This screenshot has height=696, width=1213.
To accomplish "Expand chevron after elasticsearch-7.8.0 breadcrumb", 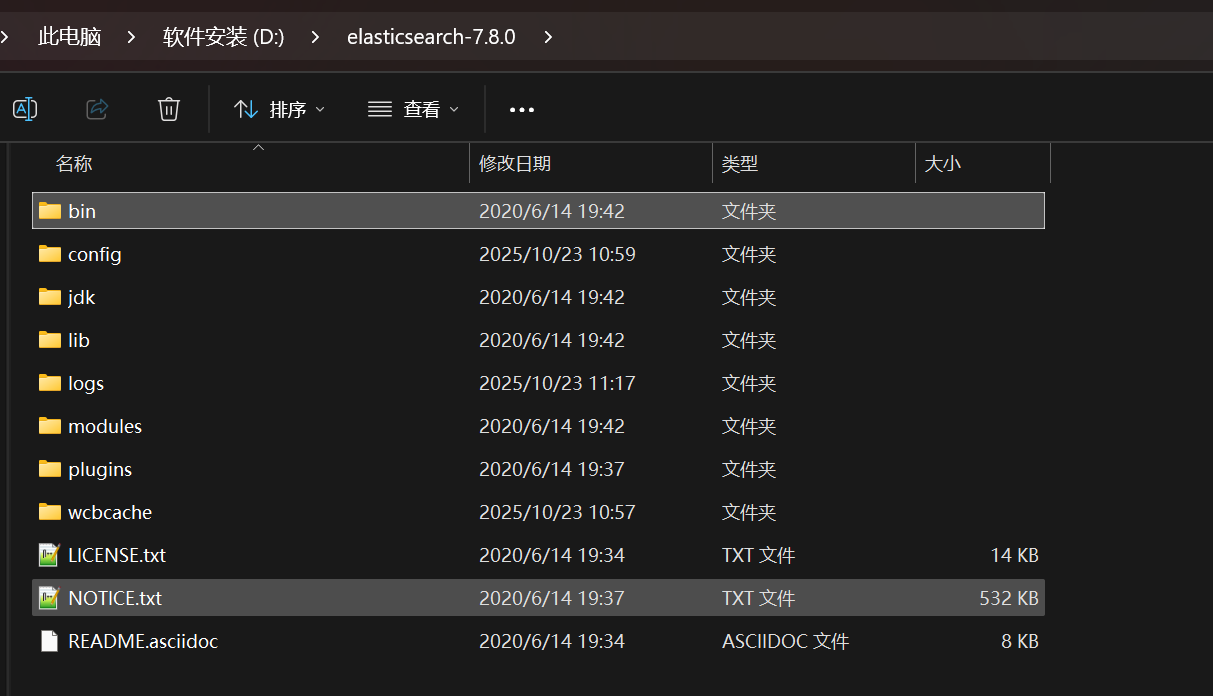I will tap(547, 37).
